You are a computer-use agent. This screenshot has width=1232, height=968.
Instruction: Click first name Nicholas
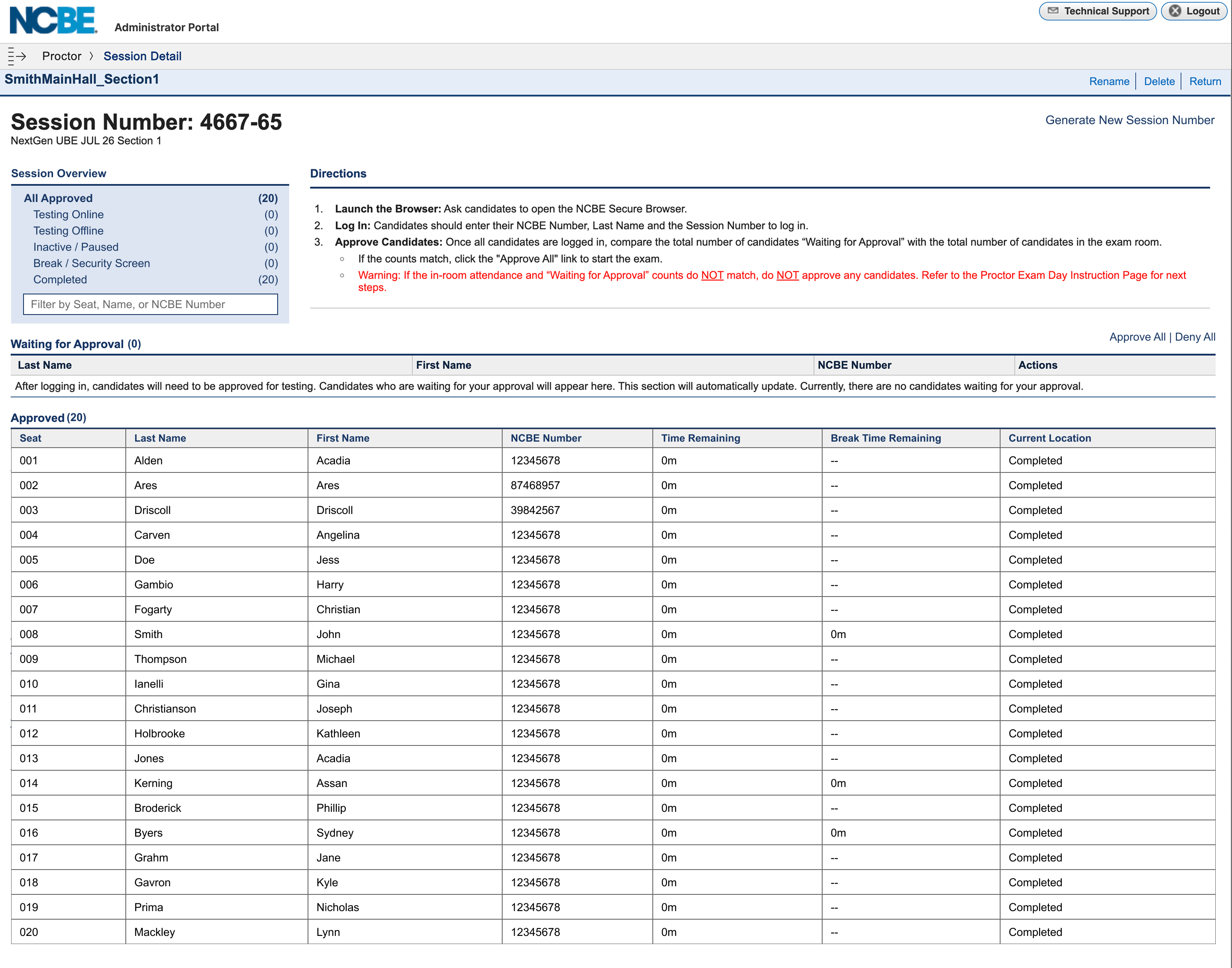pos(338,907)
